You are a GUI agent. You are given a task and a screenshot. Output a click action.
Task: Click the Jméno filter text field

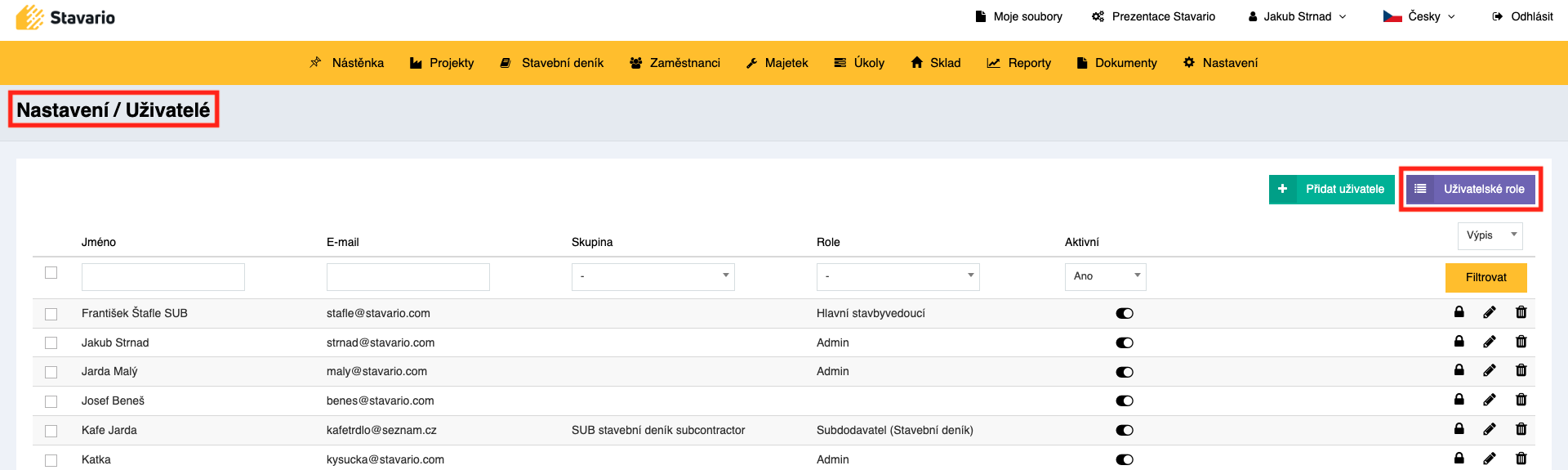[x=163, y=277]
